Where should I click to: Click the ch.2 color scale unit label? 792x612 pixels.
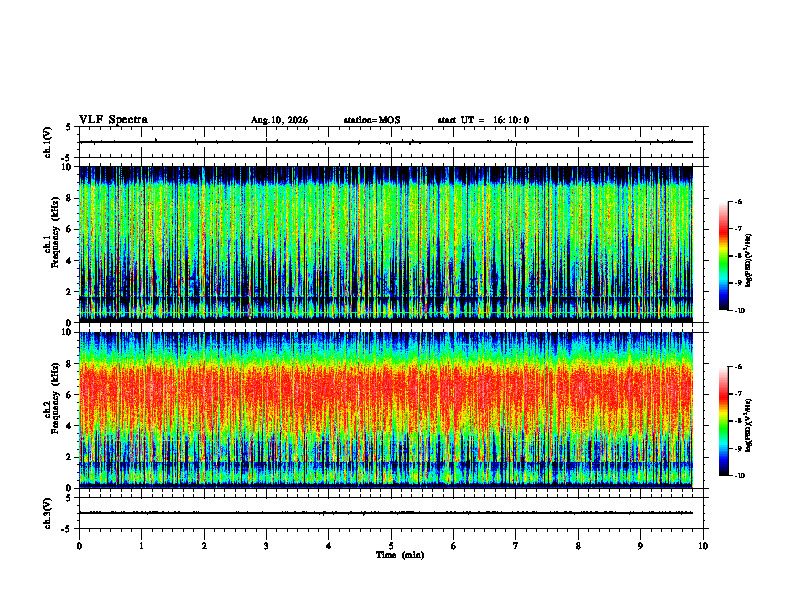(749, 425)
